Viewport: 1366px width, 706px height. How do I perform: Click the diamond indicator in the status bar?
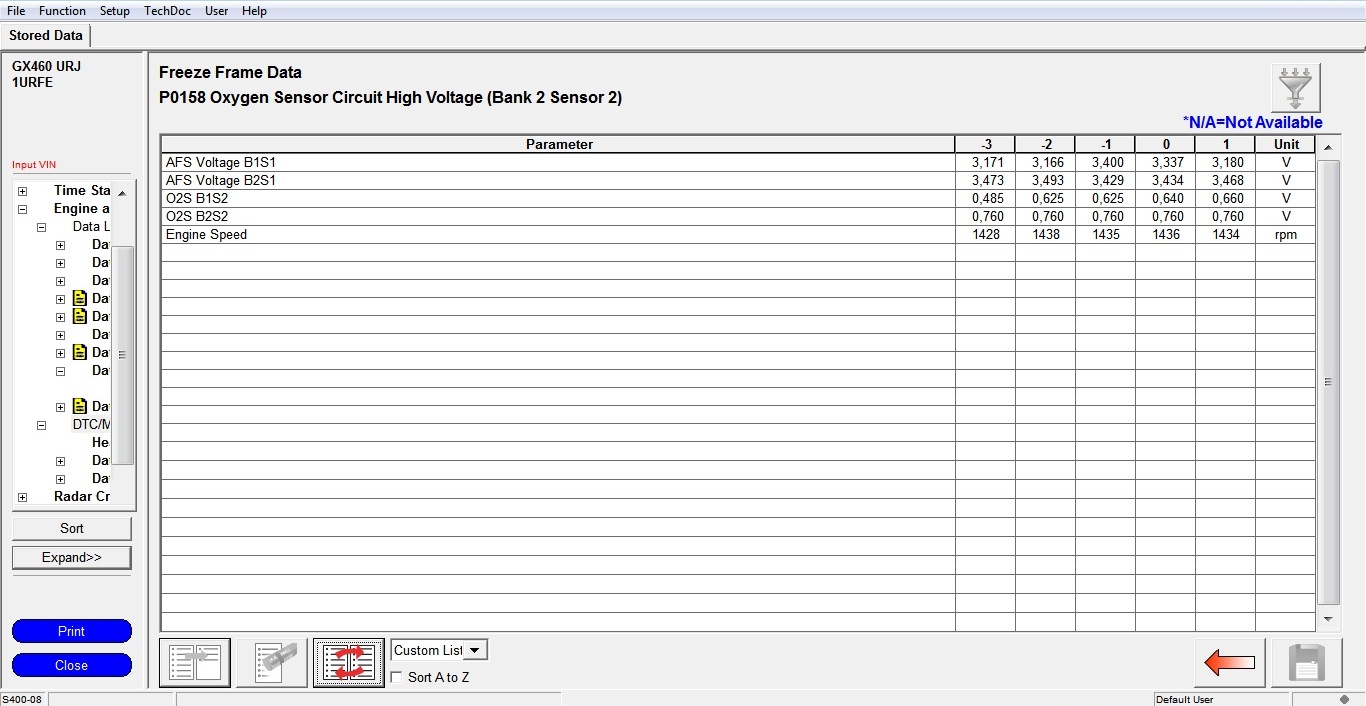(x=1343, y=699)
